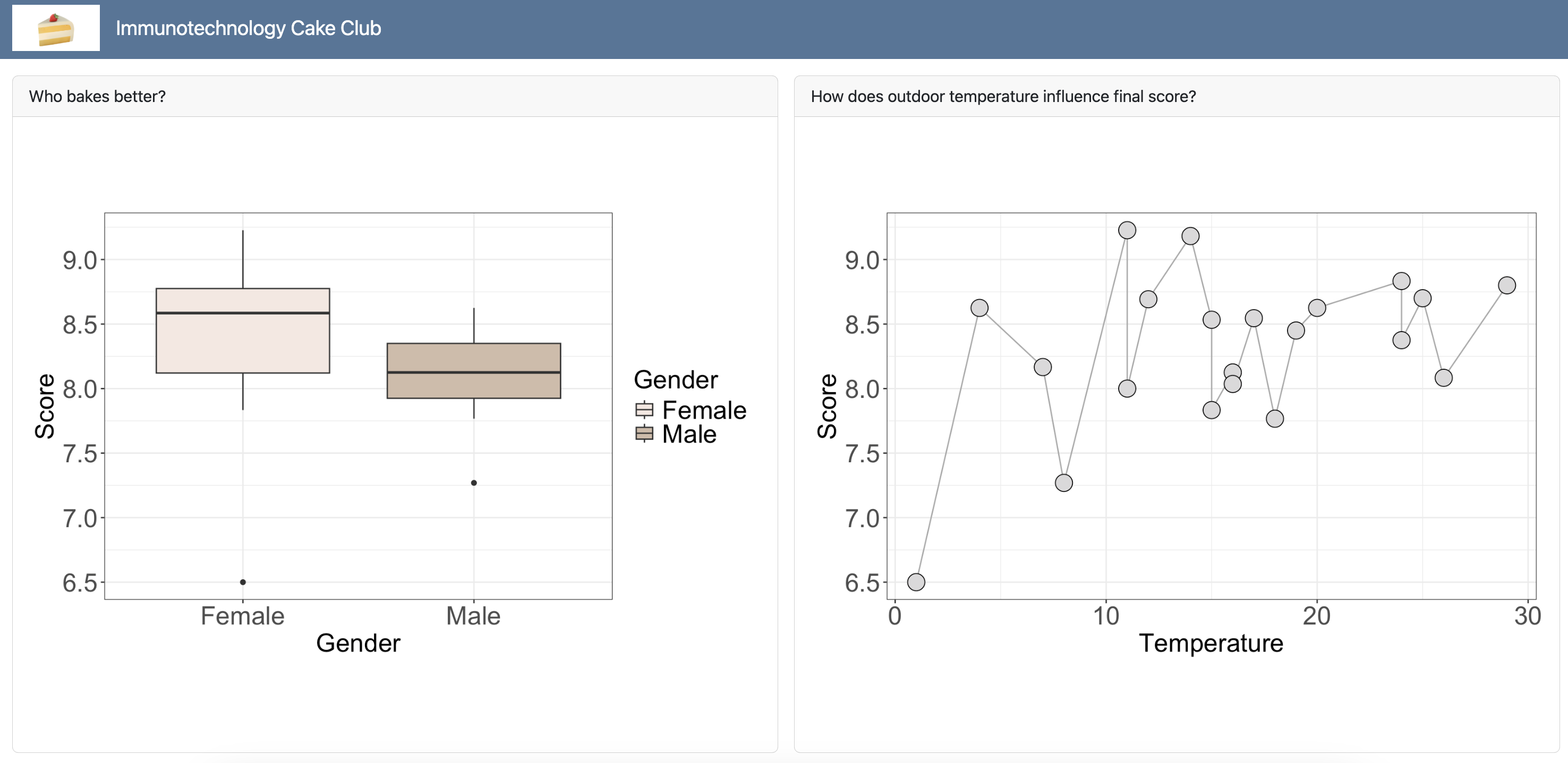
Task: Click the Male x-axis label
Action: (473, 616)
